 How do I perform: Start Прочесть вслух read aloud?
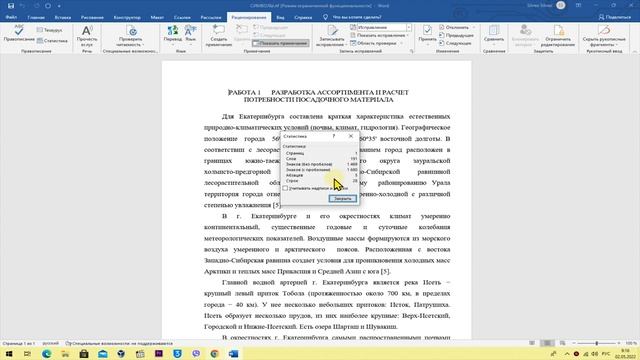[x=87, y=36]
